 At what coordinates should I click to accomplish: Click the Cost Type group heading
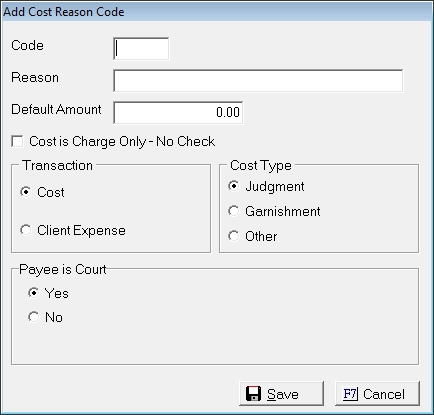pyautogui.click(x=261, y=166)
